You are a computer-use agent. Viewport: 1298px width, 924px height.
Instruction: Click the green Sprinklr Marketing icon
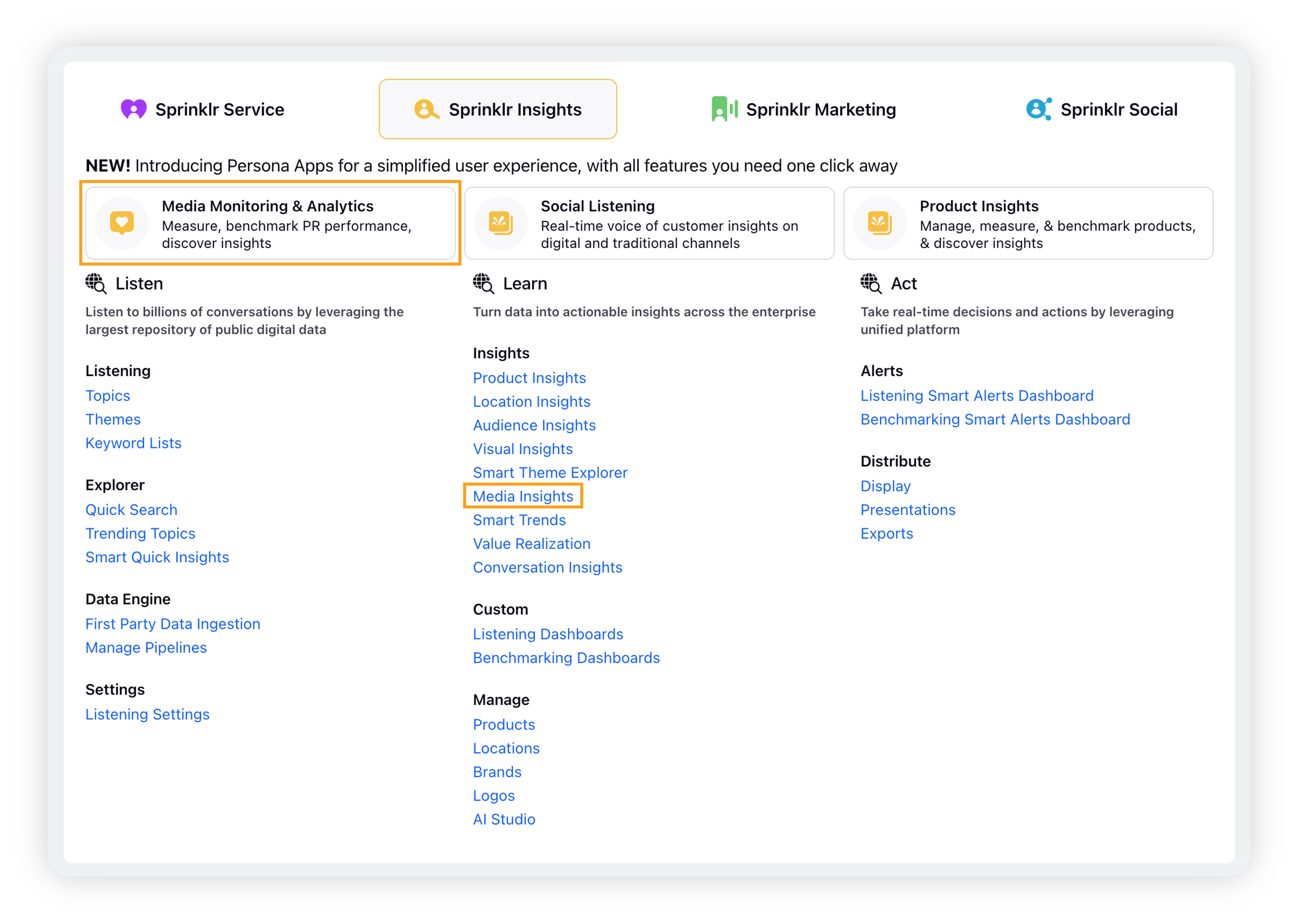coord(725,109)
